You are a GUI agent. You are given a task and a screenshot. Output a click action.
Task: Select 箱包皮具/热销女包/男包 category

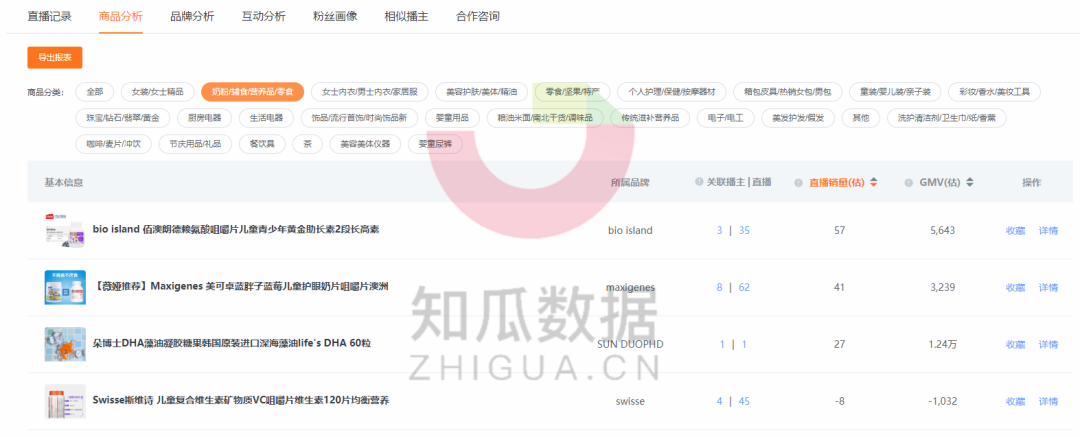[x=787, y=92]
